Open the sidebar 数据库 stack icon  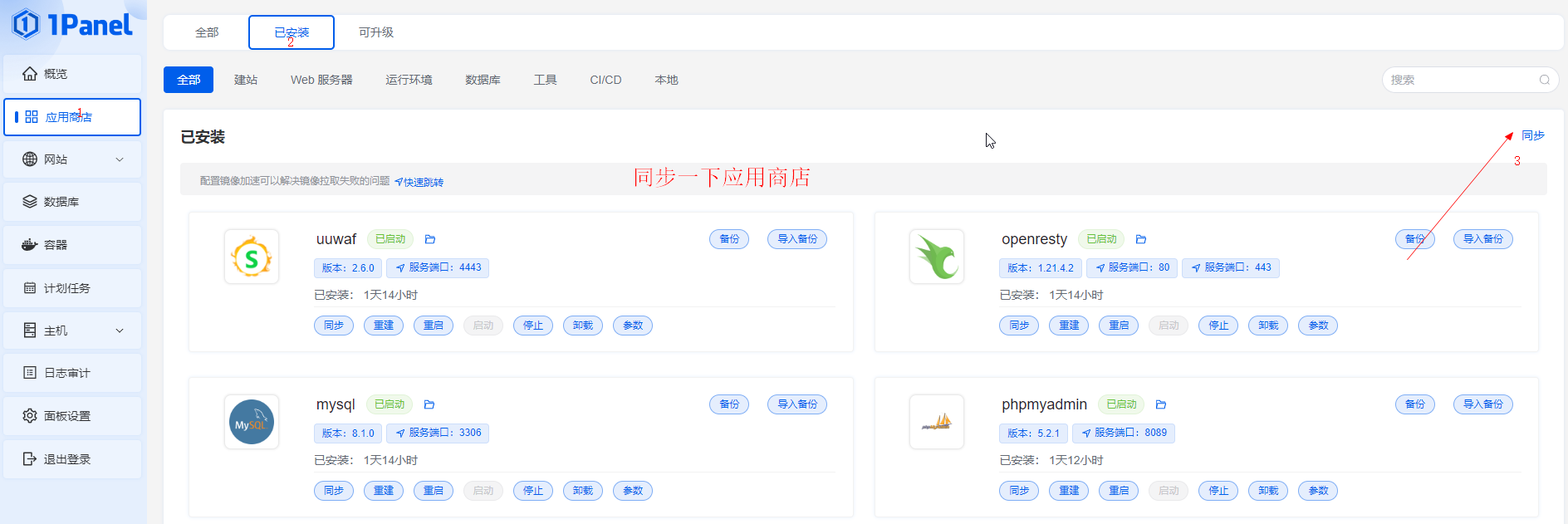point(30,202)
